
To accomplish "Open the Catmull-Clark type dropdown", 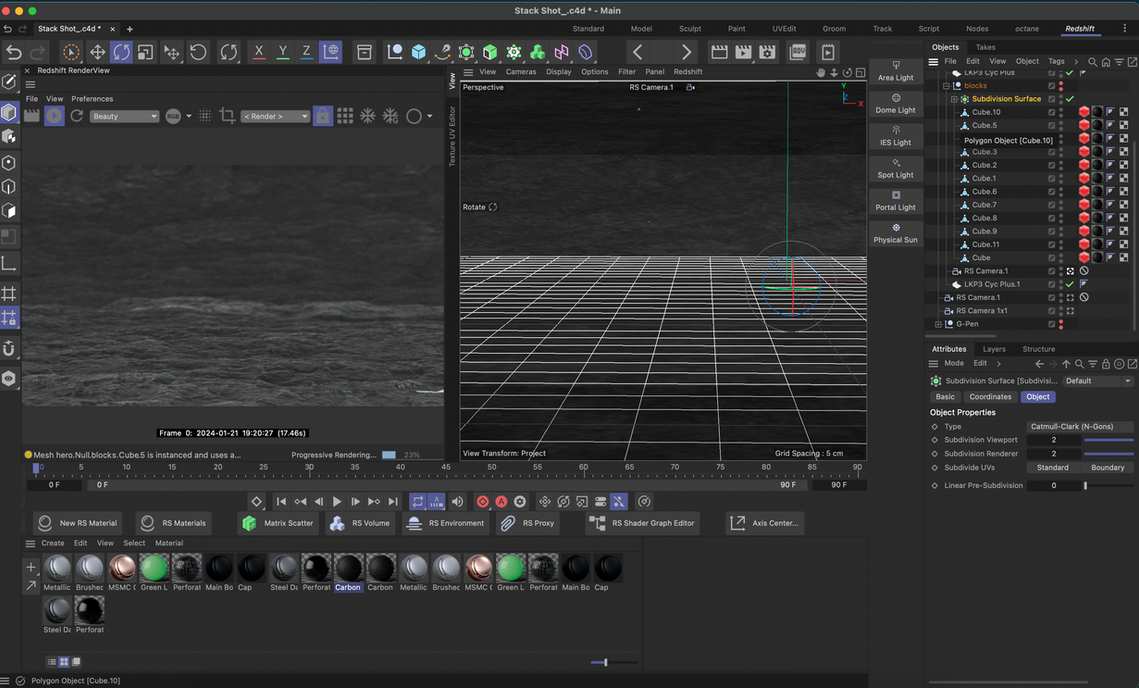I will tap(1079, 427).
